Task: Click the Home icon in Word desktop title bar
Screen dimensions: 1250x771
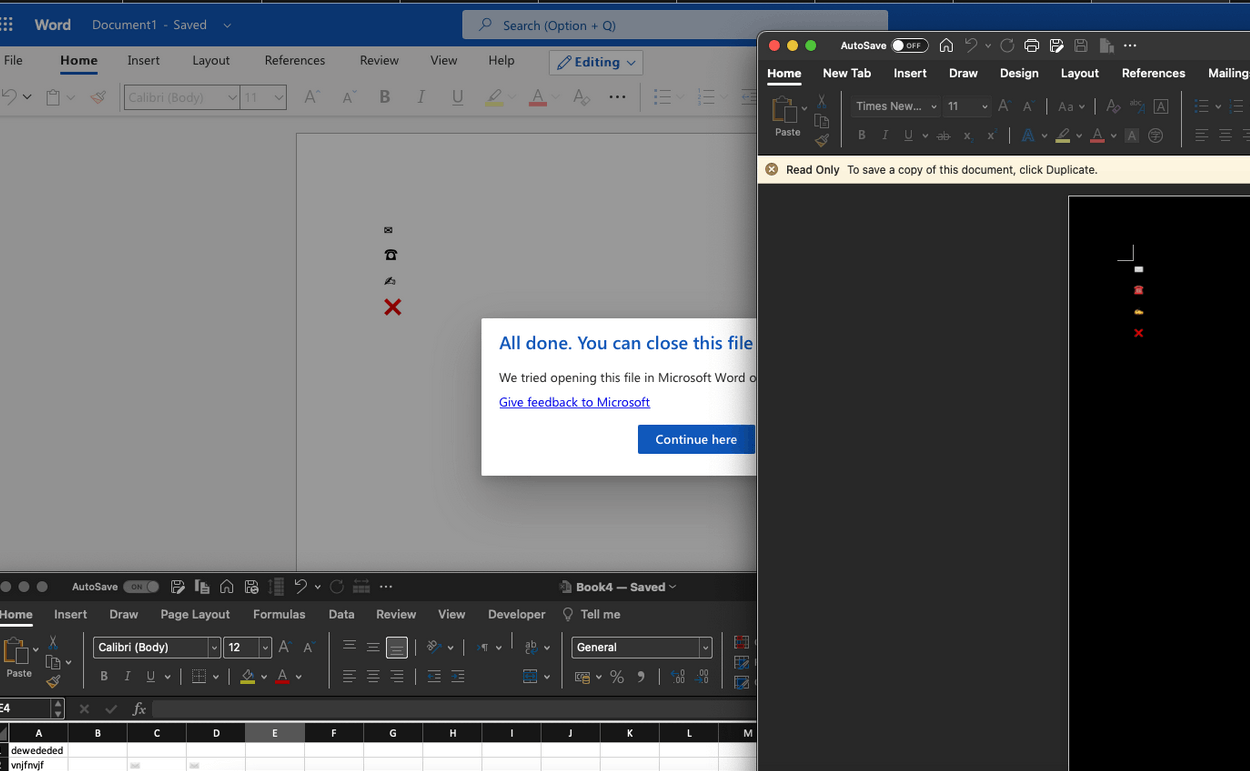Action: (x=946, y=46)
